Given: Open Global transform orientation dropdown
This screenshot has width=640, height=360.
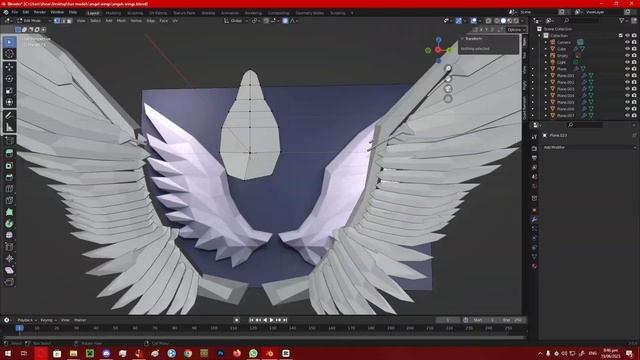Looking at the screenshot, I should [x=236, y=20].
